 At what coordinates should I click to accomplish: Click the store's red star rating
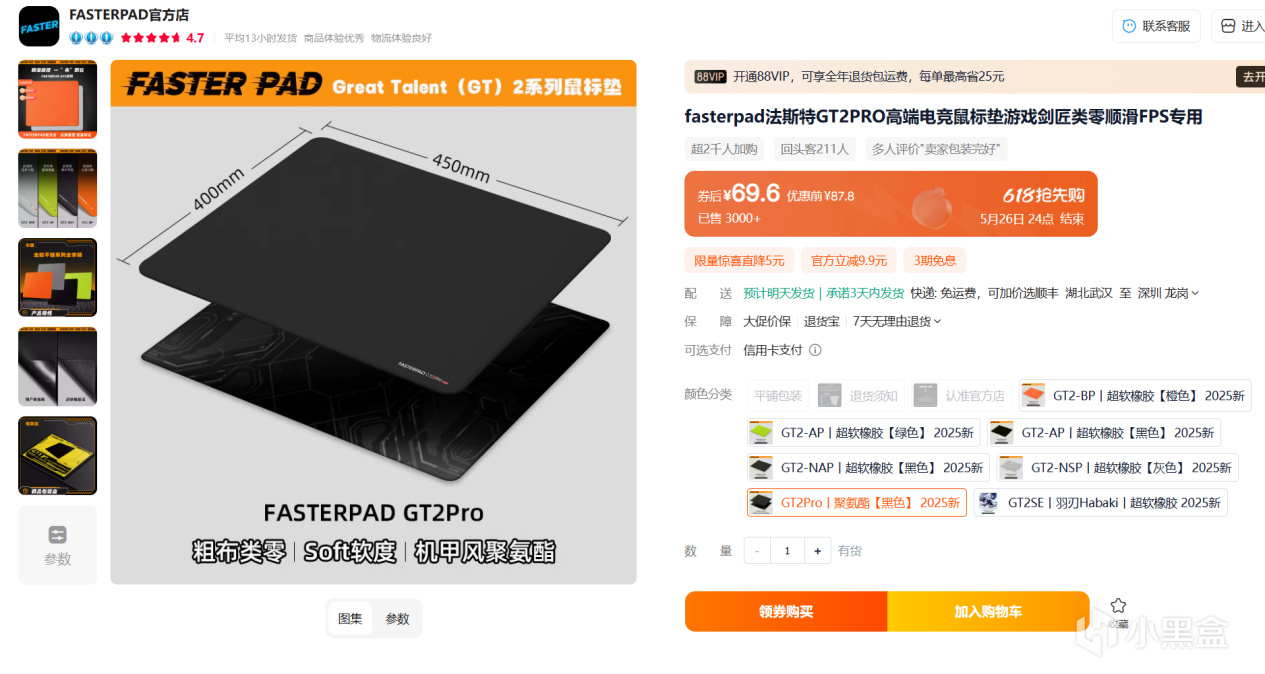click(150, 38)
